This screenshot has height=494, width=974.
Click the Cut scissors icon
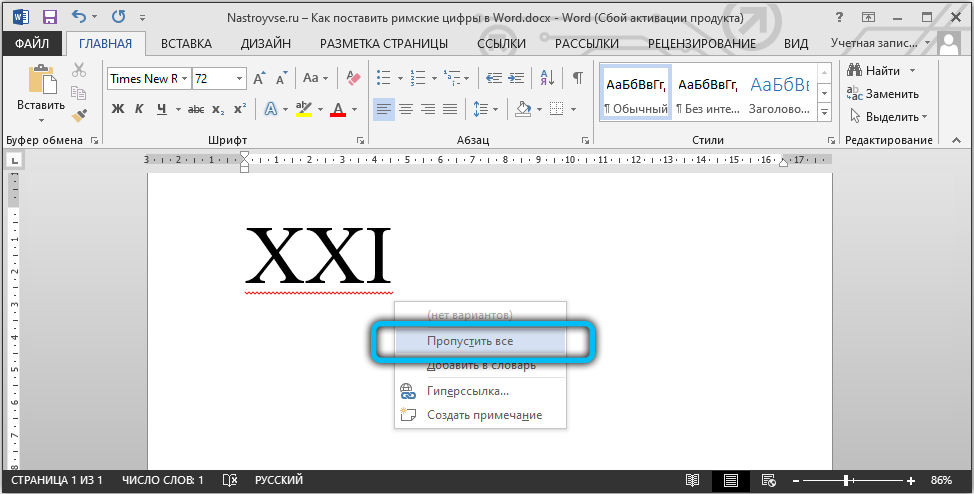pyautogui.click(x=80, y=70)
